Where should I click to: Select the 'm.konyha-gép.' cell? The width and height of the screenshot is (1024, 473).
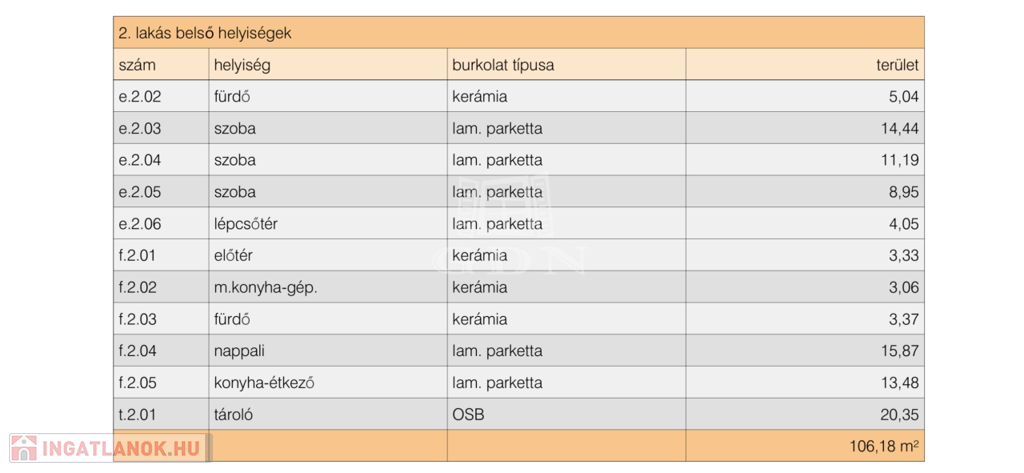pyautogui.click(x=259, y=288)
